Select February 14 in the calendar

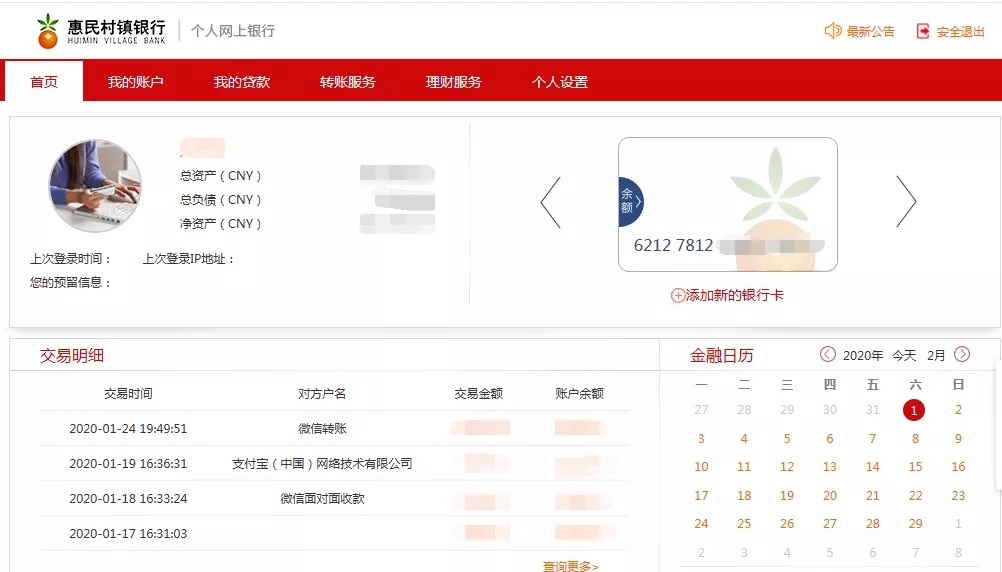click(x=873, y=467)
